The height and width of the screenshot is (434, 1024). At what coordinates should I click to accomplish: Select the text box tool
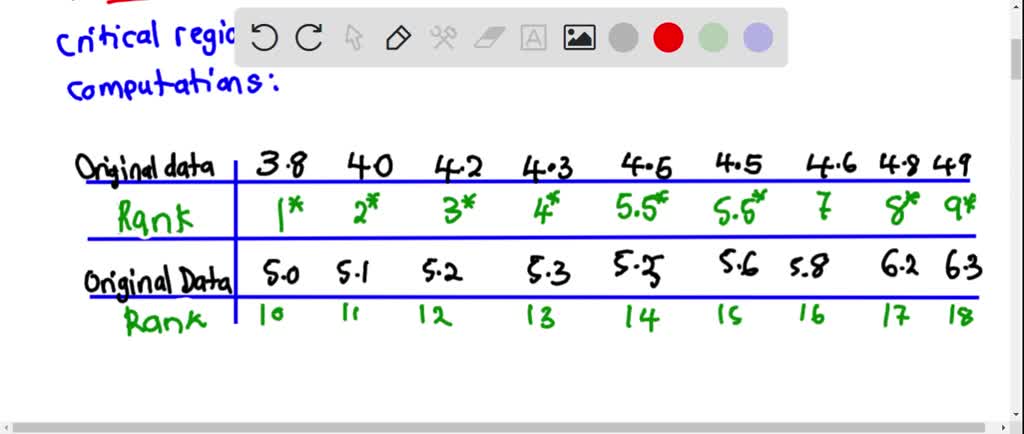534,38
